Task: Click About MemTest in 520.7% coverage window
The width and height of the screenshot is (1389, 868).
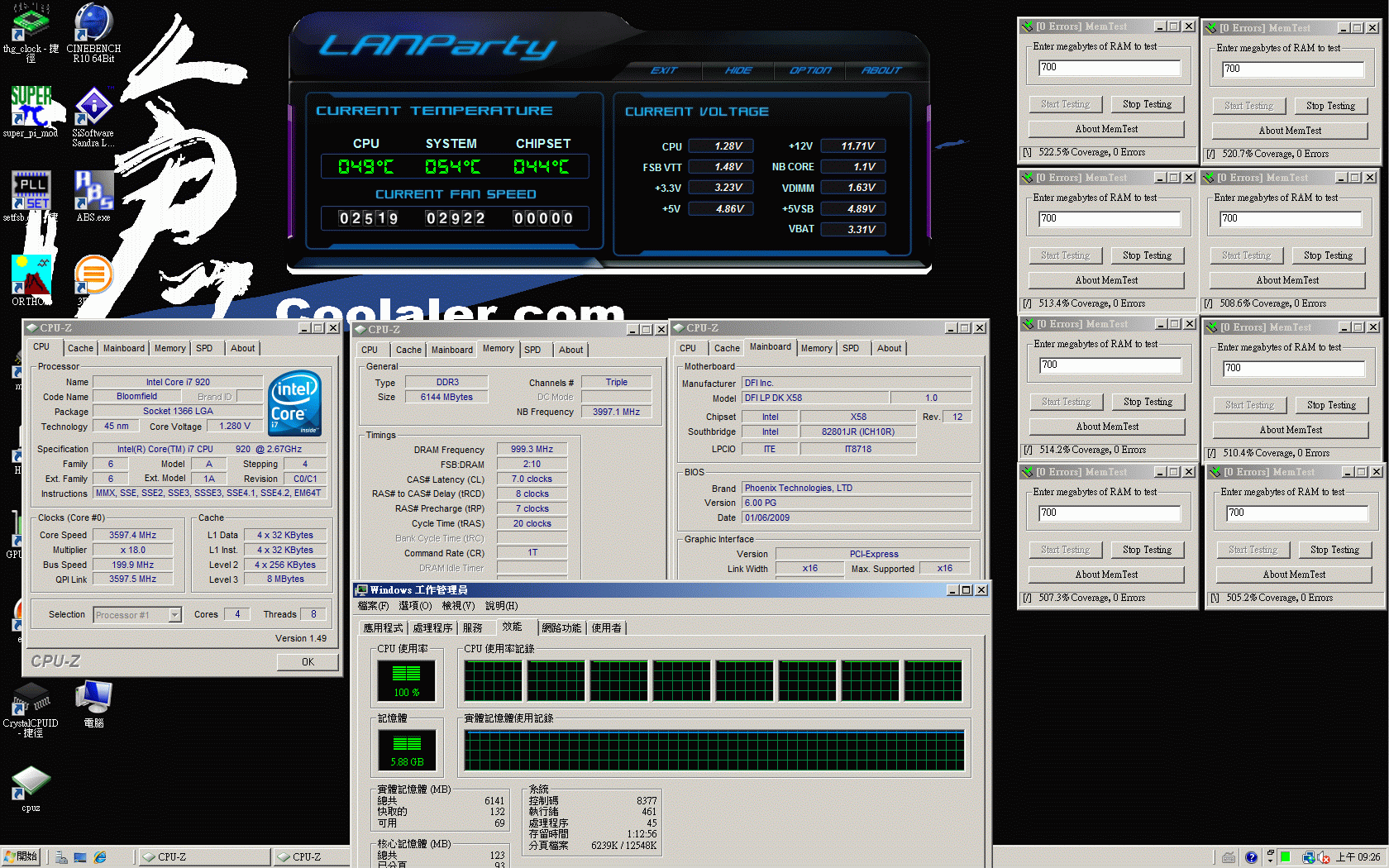Action: 1290,131
